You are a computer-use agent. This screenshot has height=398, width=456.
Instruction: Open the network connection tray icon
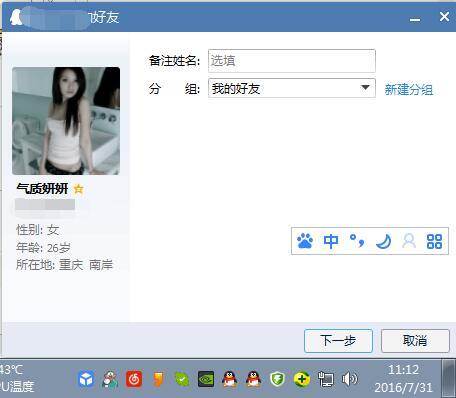coord(326,379)
